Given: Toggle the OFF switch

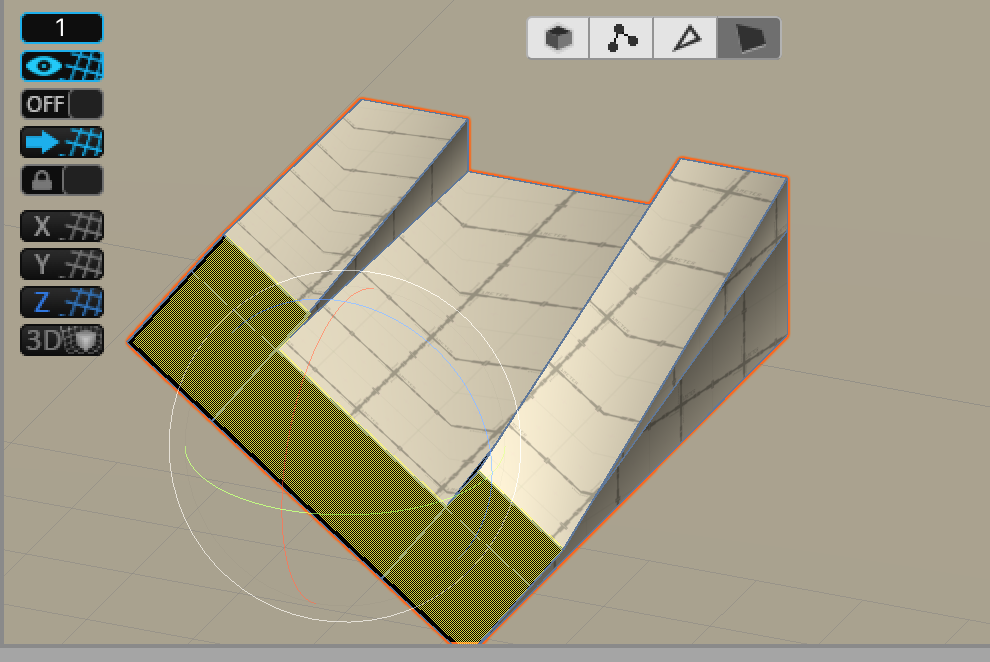Looking at the screenshot, I should [62, 104].
